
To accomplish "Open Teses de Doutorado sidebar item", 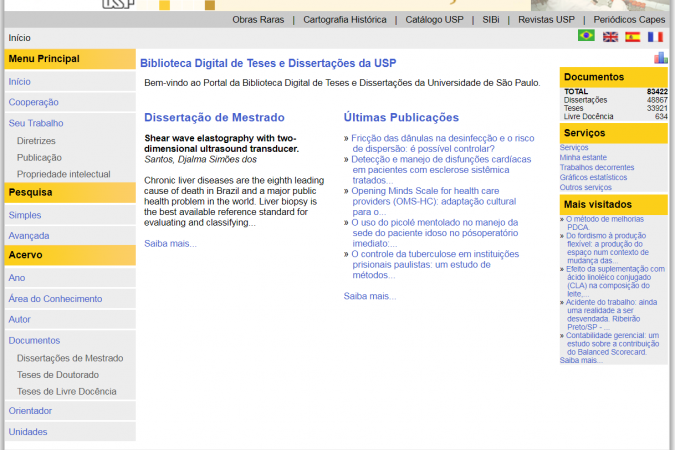I will pos(58,375).
